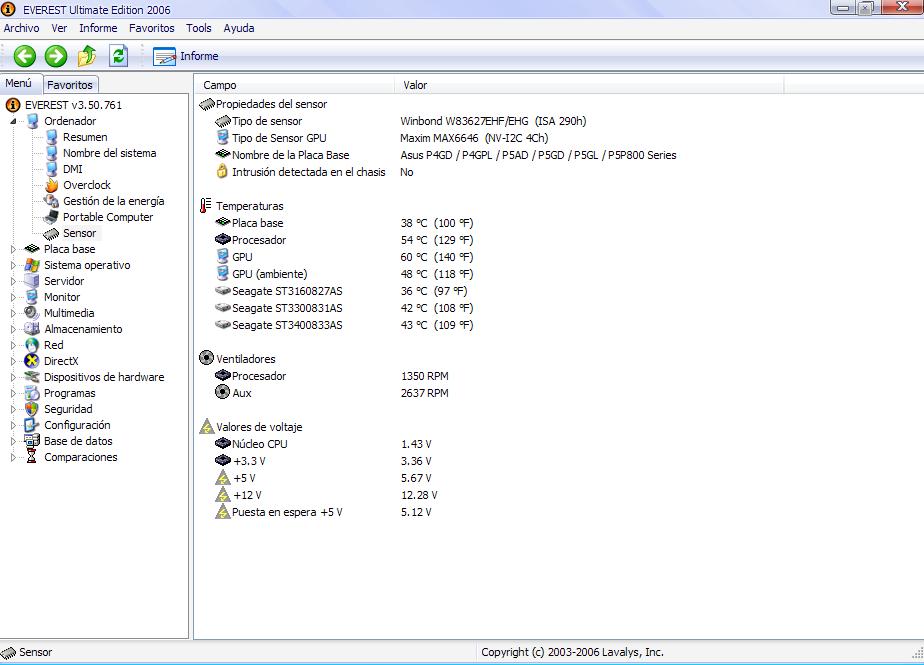Image resolution: width=924 pixels, height=665 pixels.
Task: Expand the Almacenamiento tree node
Action: (13, 329)
